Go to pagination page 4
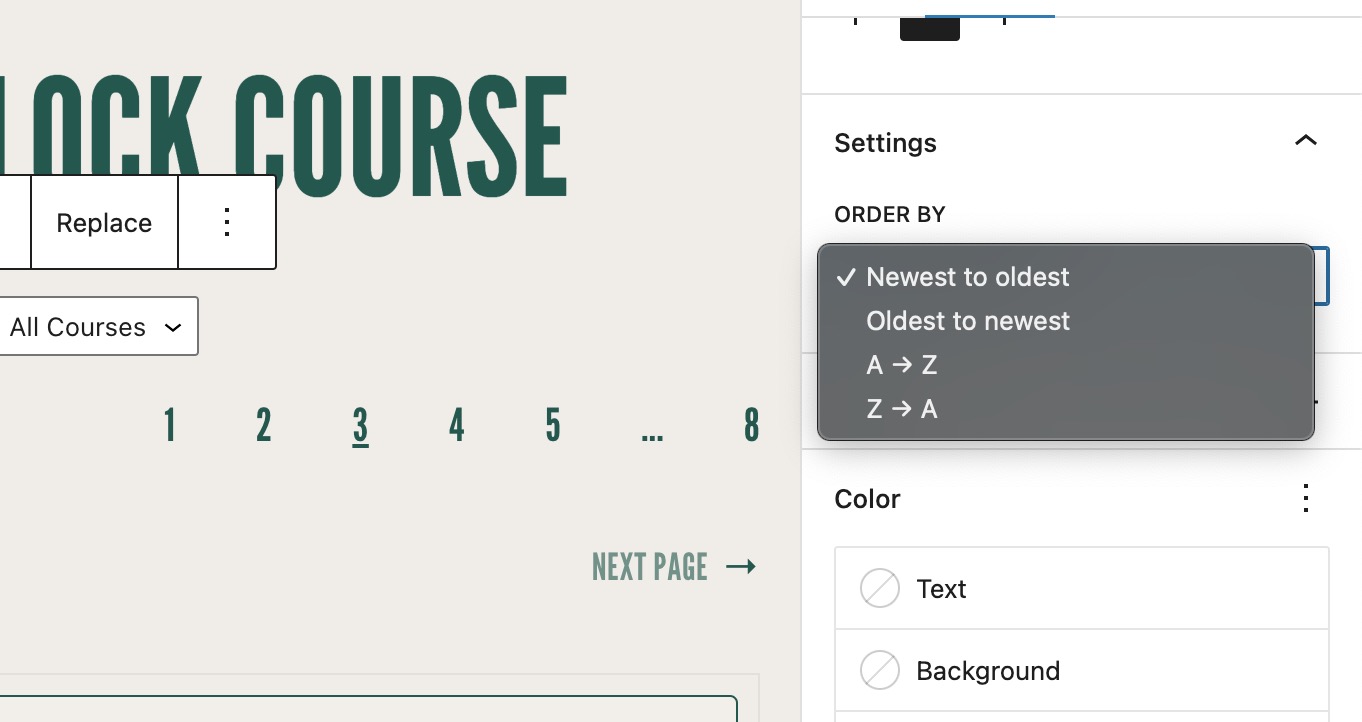The width and height of the screenshot is (1362, 722). (456, 426)
